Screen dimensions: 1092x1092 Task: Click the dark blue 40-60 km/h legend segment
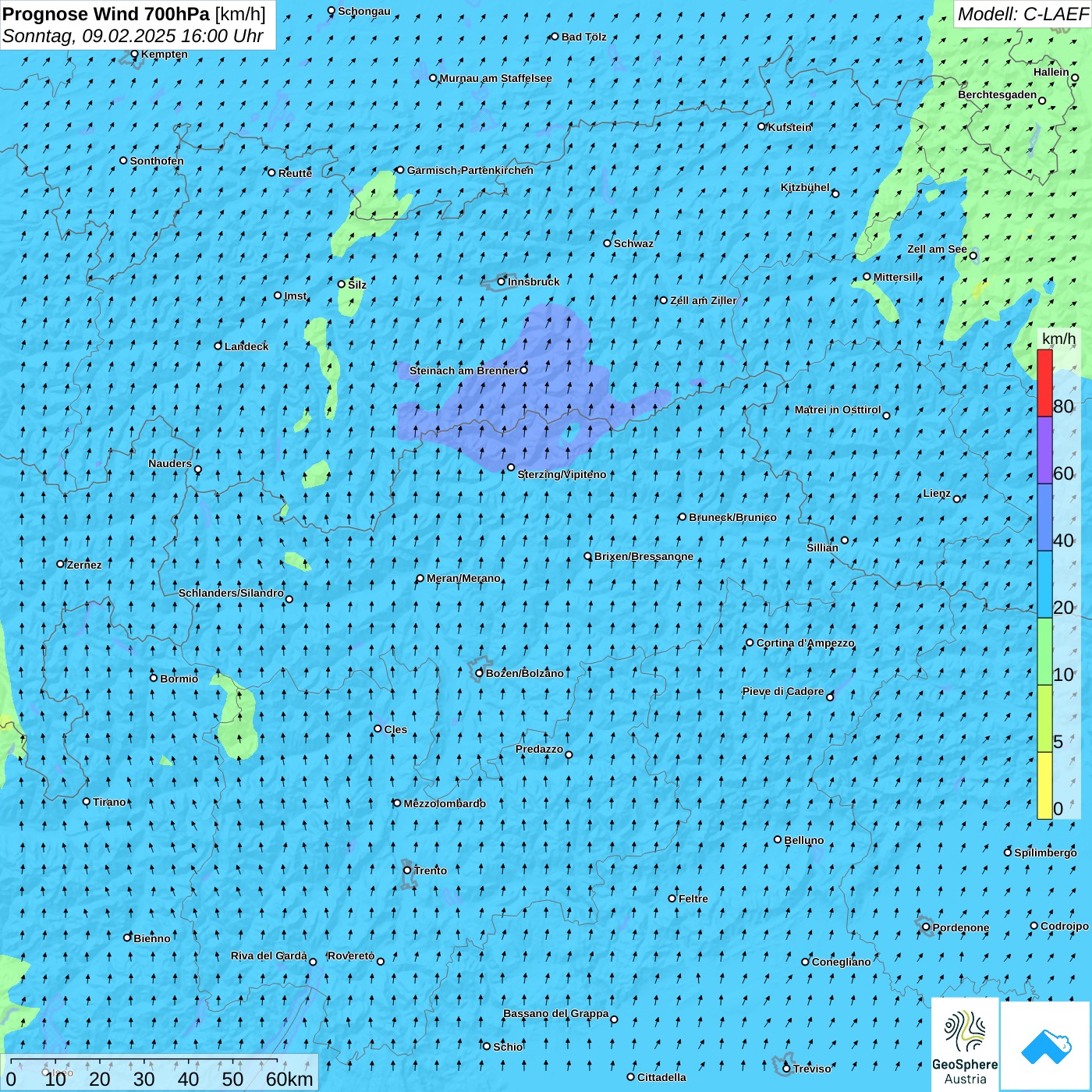click(x=1044, y=517)
